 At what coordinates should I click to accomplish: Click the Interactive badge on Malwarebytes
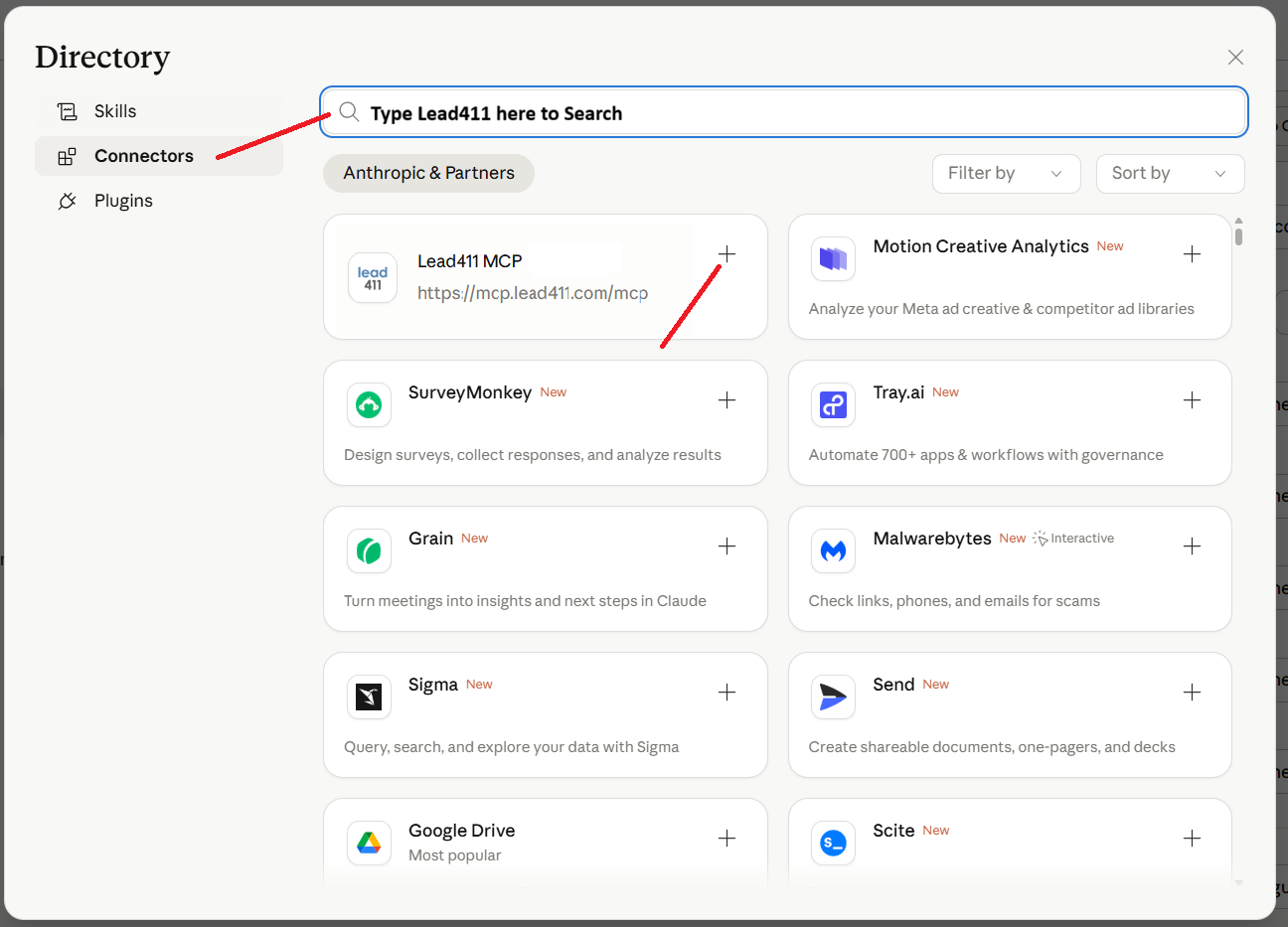click(1073, 539)
